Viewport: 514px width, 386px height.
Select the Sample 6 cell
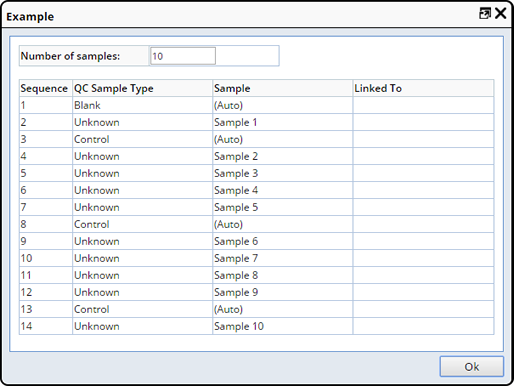(x=283, y=241)
